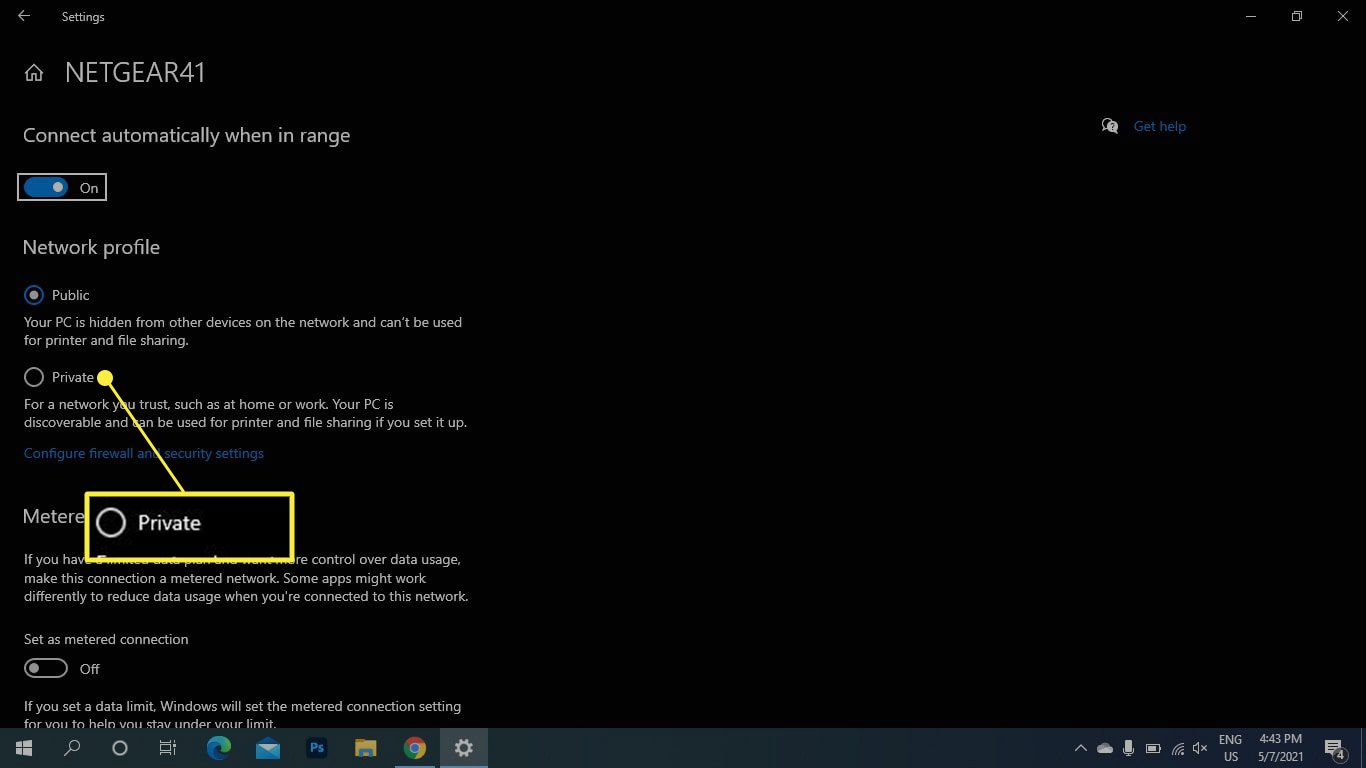Click the Get help chat bubble icon
Screen dimensions: 1366x768
point(1109,126)
